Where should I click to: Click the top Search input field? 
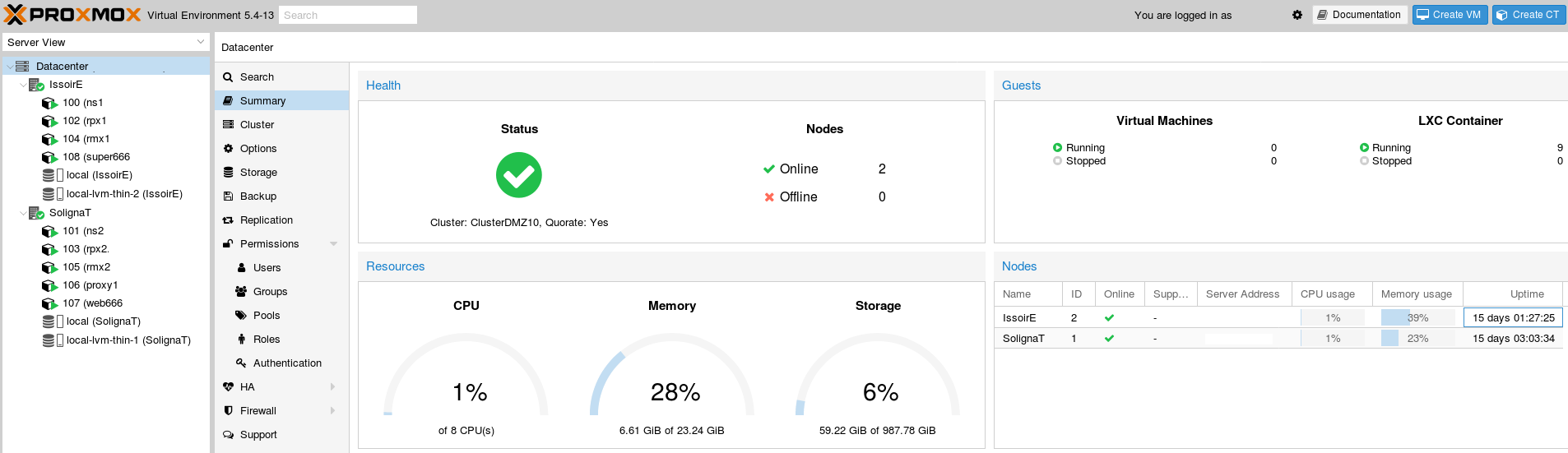click(348, 15)
